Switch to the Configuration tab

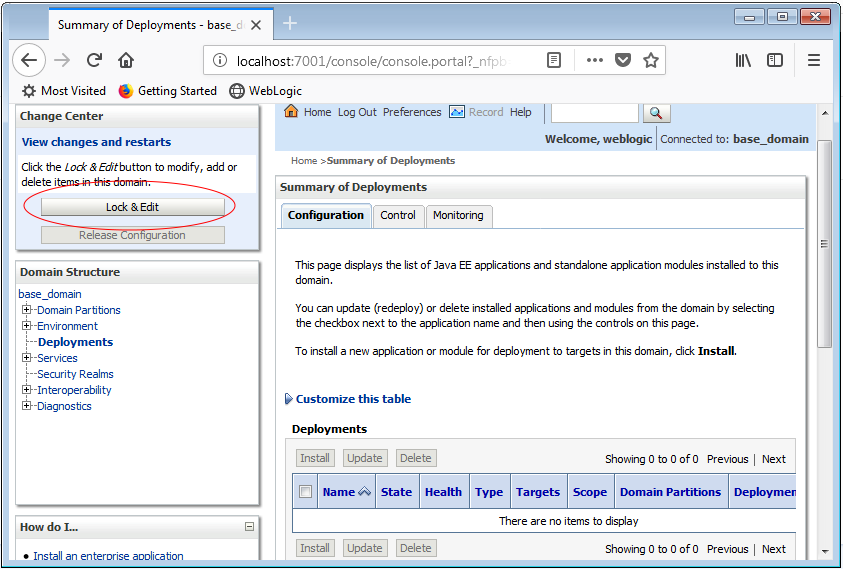click(326, 215)
